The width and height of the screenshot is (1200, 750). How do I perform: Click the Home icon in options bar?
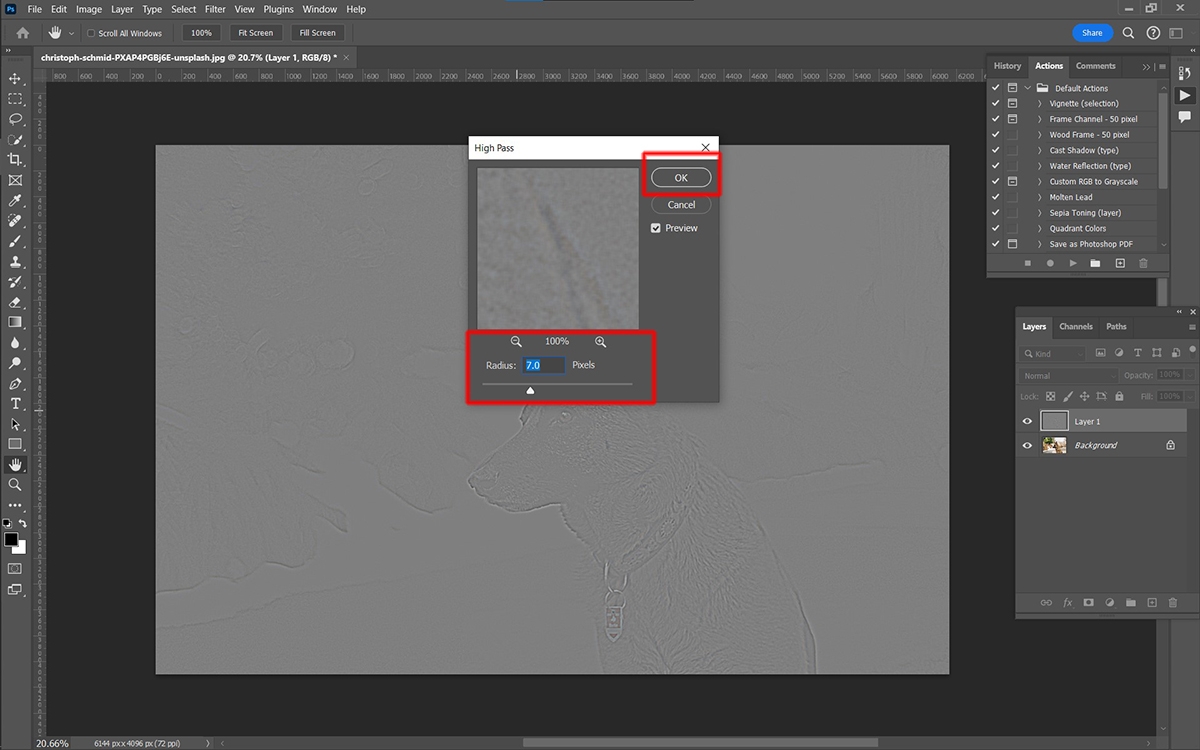[x=22, y=33]
